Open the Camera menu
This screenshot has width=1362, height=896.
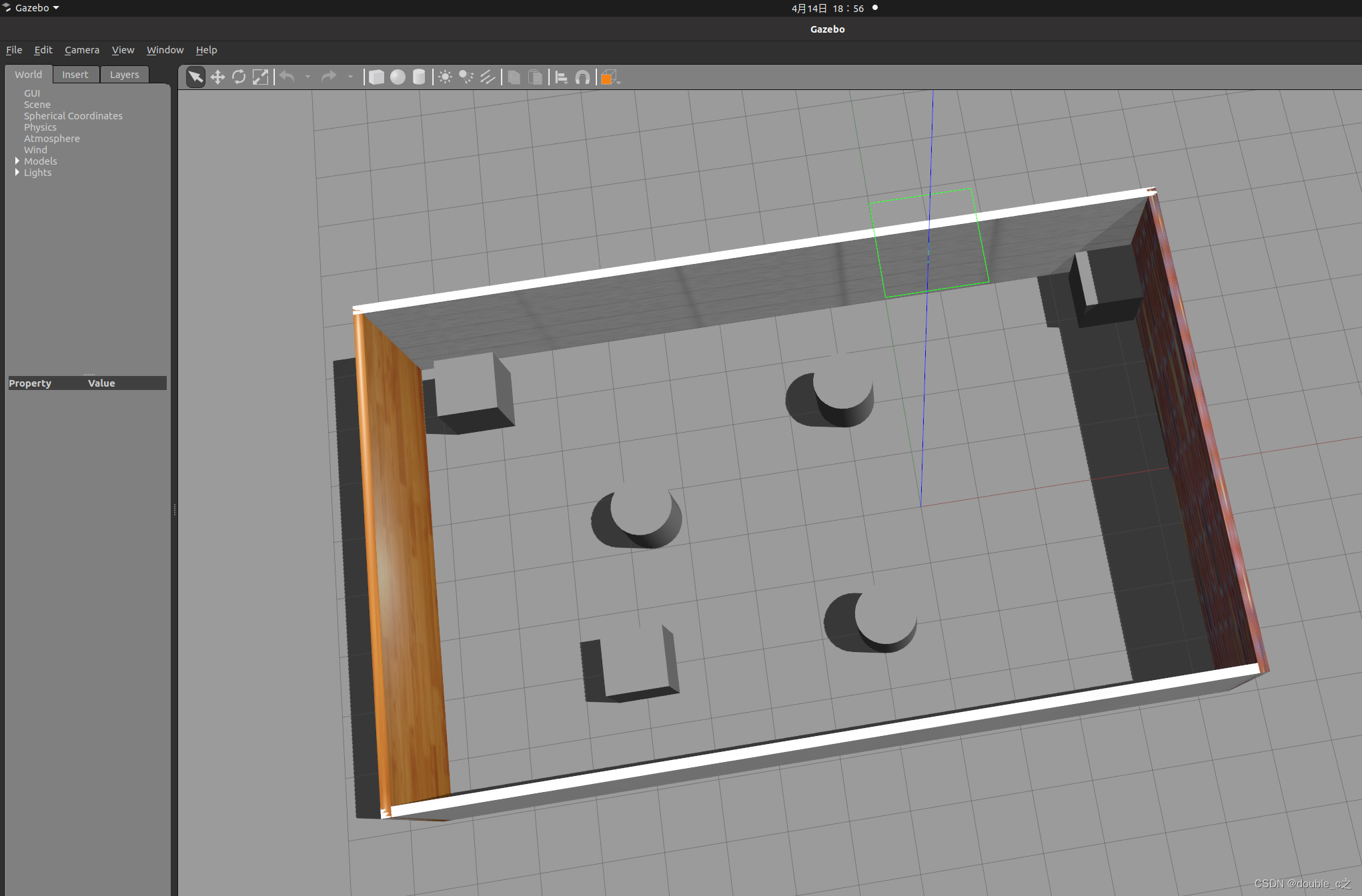coord(80,49)
